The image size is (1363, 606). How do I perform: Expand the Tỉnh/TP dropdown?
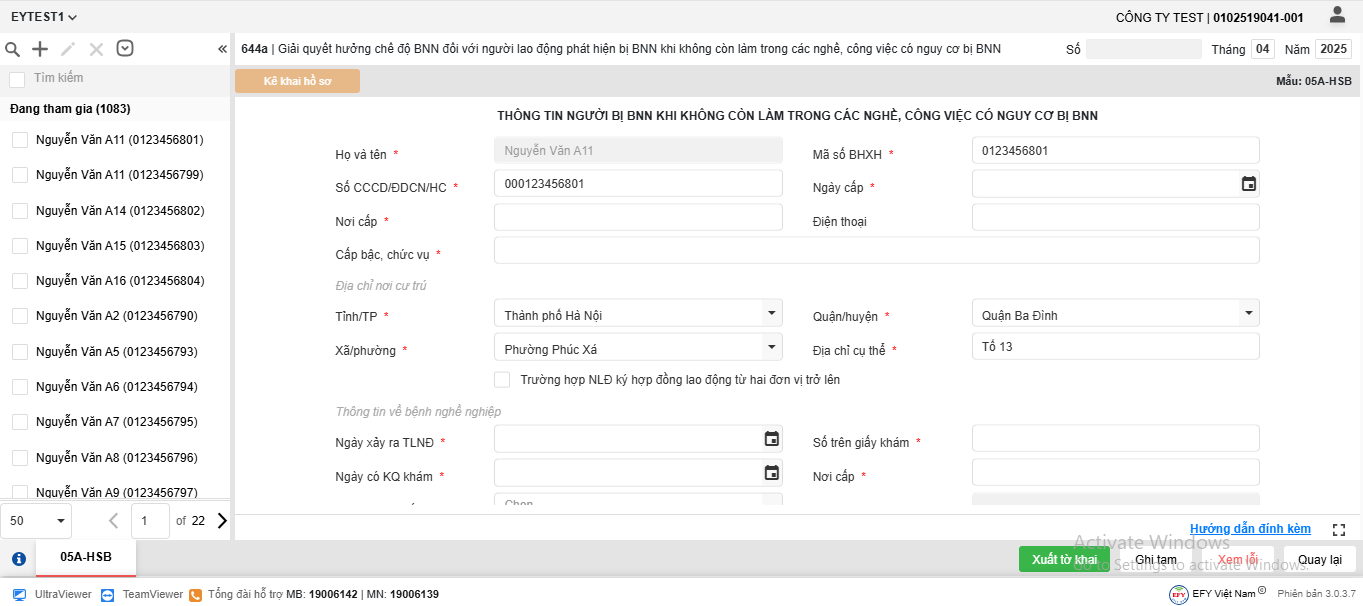pos(771,313)
